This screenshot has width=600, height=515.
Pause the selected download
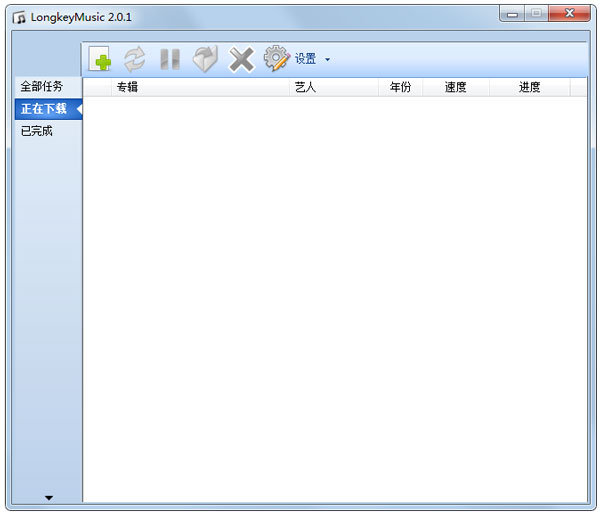click(170, 59)
